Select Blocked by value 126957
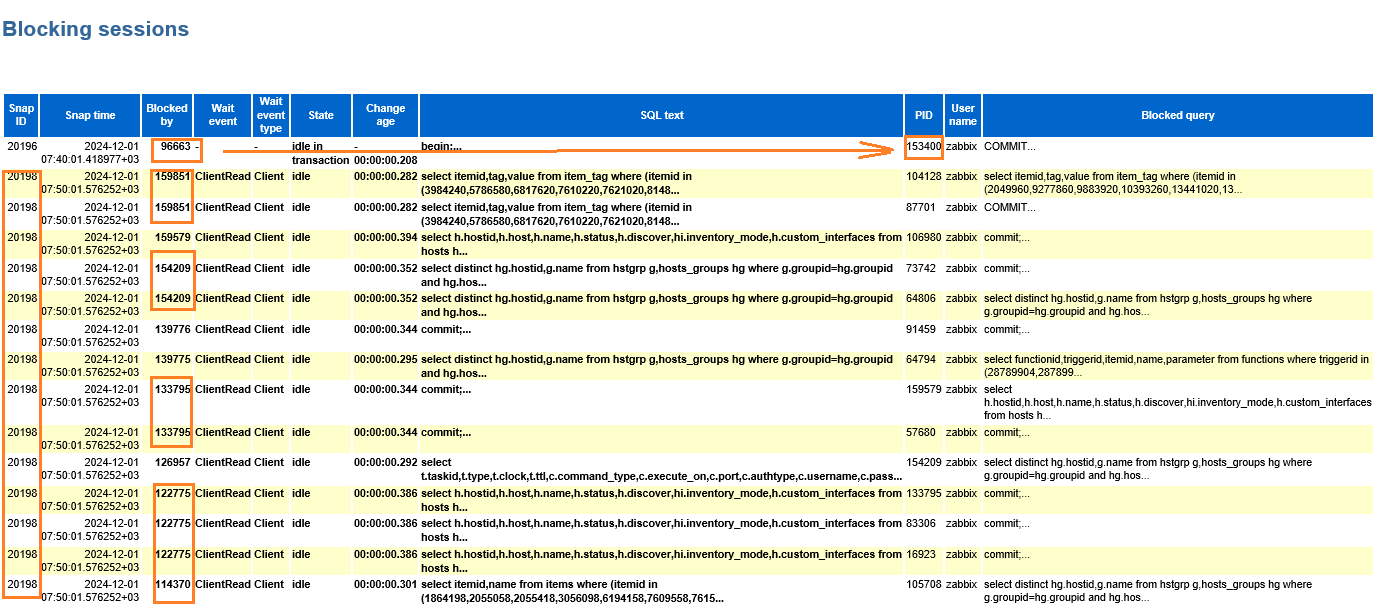 click(173, 463)
